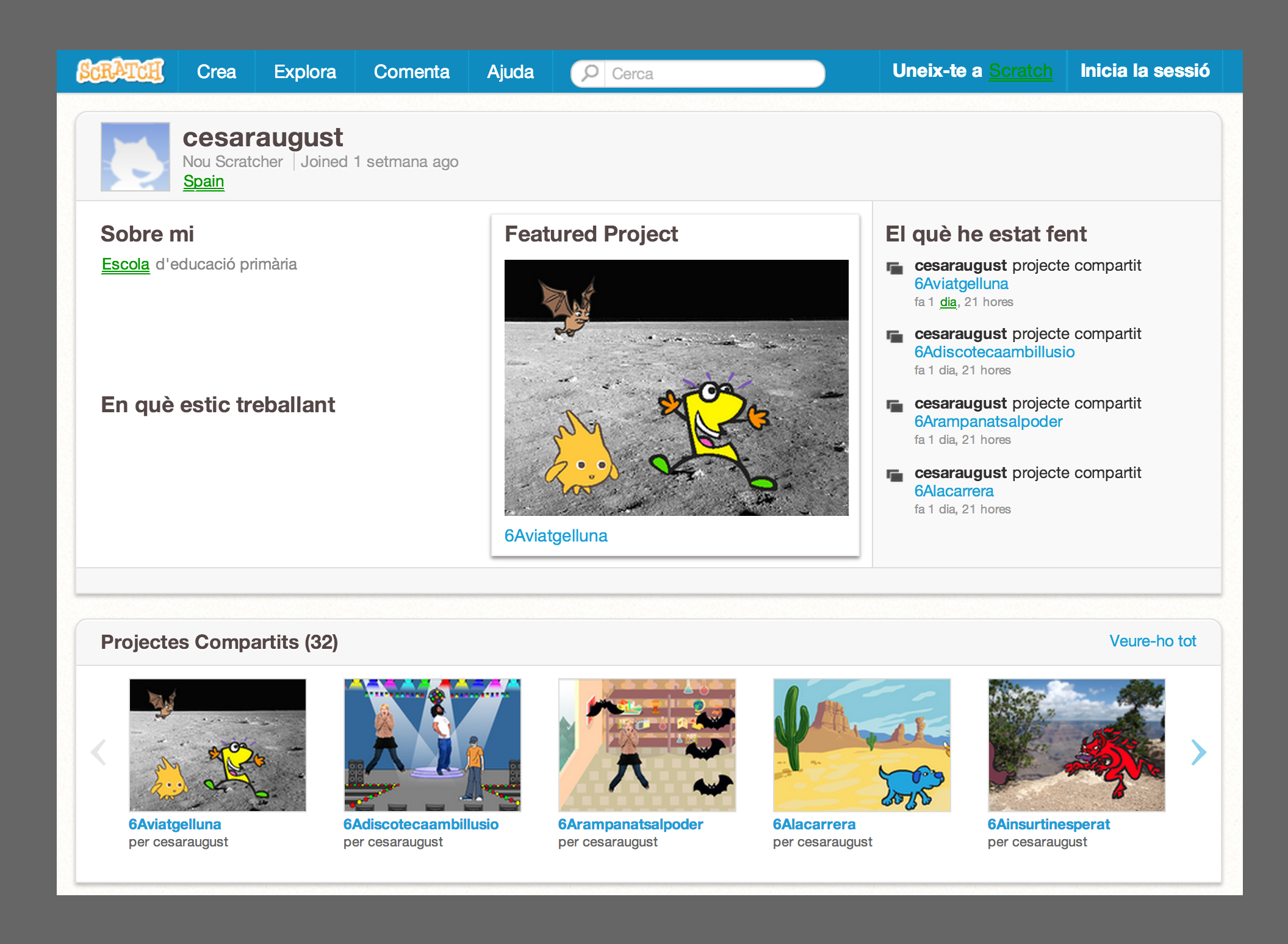Select Comenta in the top navigation
This screenshot has width=1288, height=944.
tap(411, 72)
